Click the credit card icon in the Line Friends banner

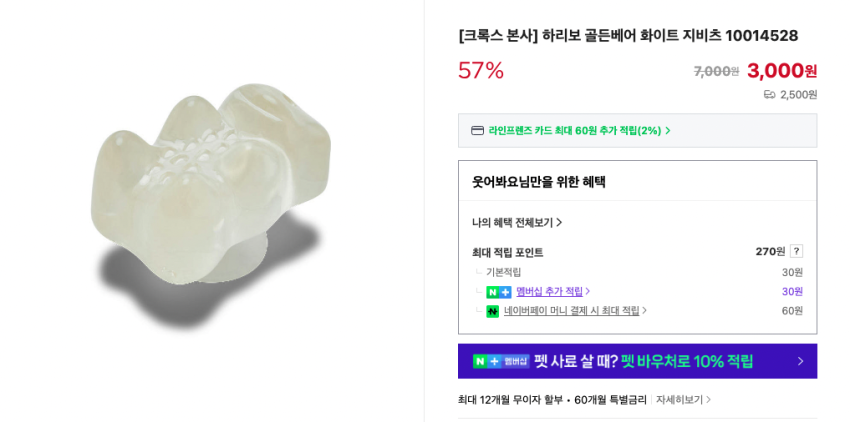477,130
